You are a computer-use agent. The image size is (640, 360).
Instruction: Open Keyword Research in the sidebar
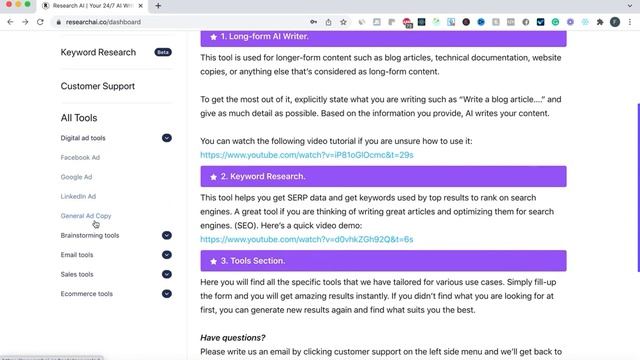pos(98,52)
